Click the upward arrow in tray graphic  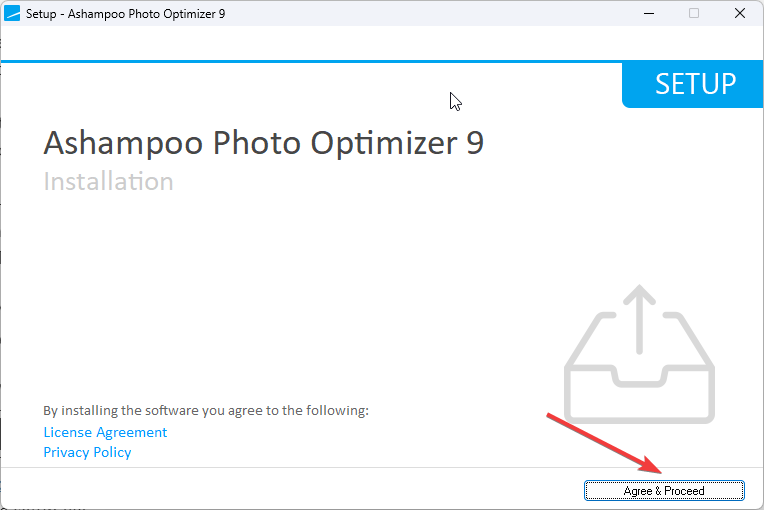[639, 319]
